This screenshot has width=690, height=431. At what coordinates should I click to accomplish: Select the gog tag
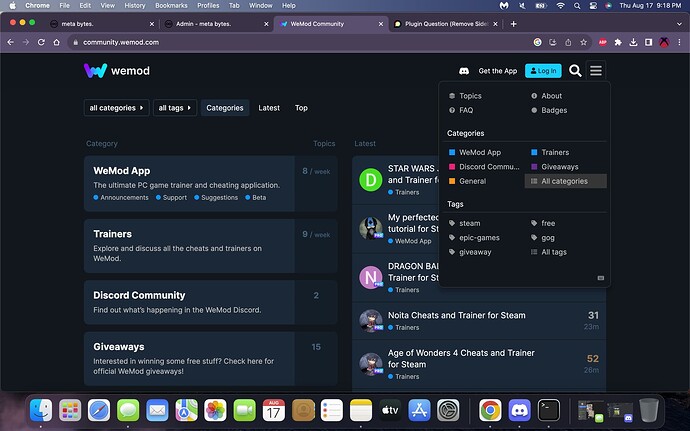[x=543, y=238]
